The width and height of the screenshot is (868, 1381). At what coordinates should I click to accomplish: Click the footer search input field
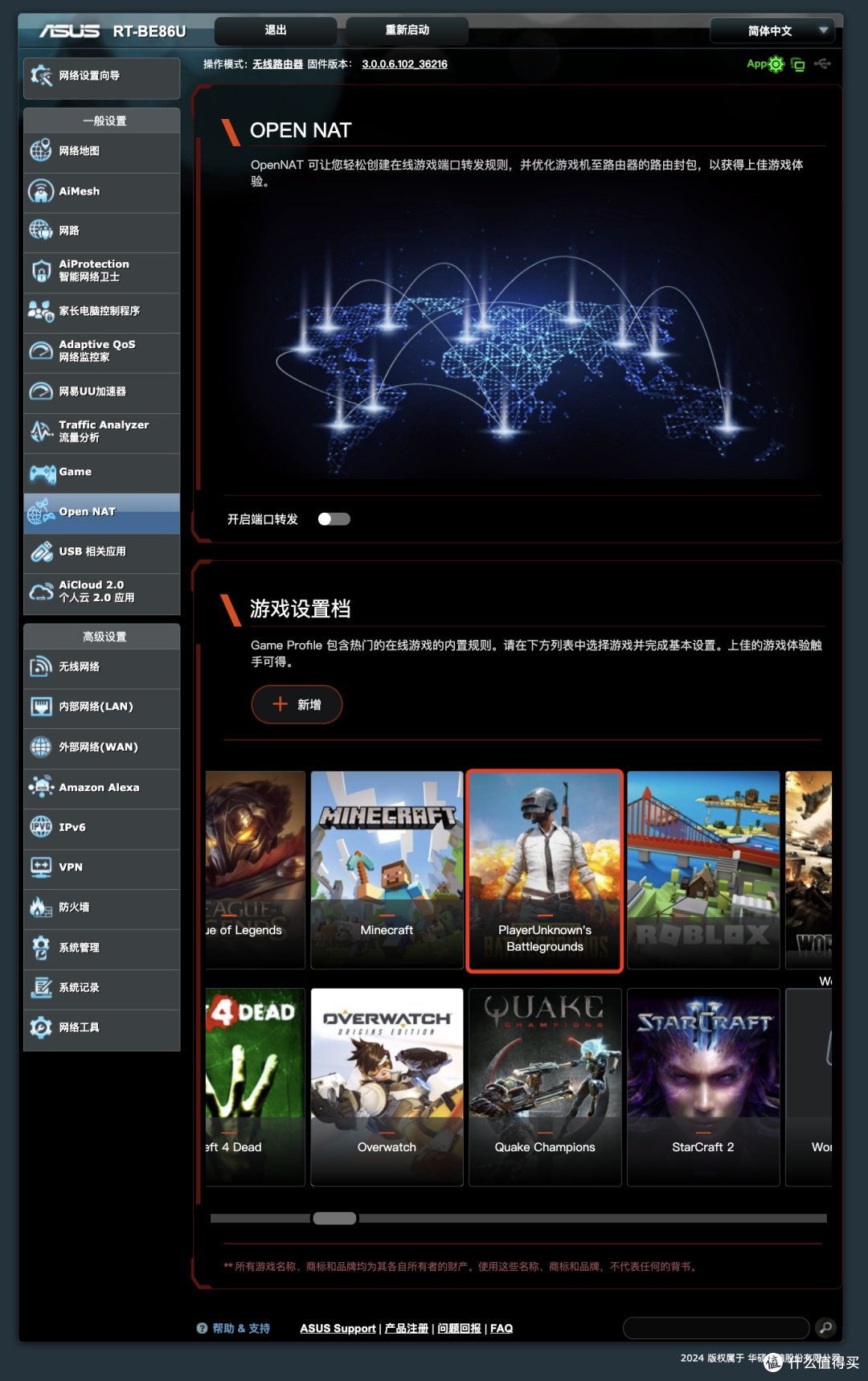point(716,1328)
